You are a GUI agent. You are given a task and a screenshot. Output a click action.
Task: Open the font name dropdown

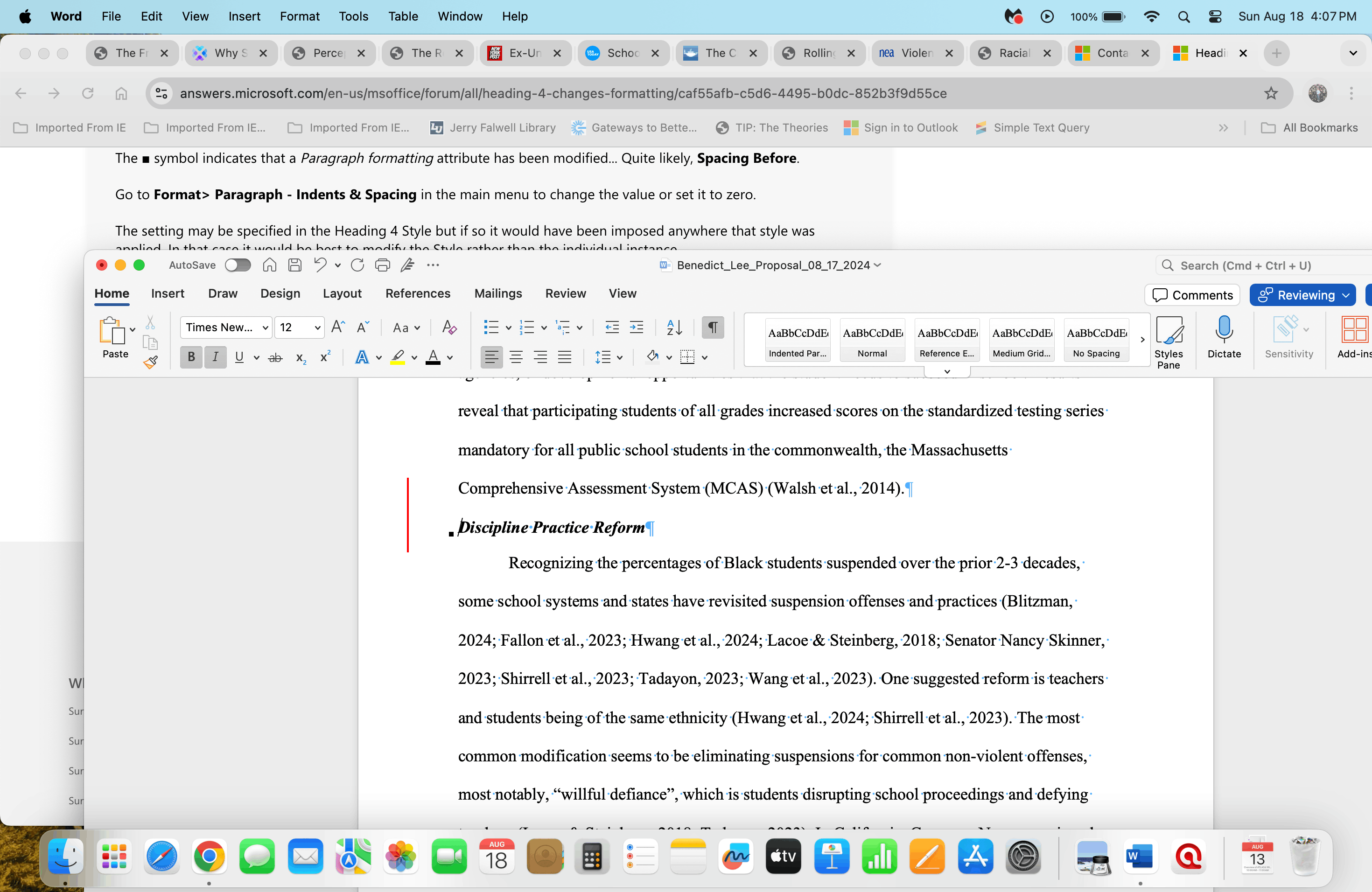(x=265, y=328)
